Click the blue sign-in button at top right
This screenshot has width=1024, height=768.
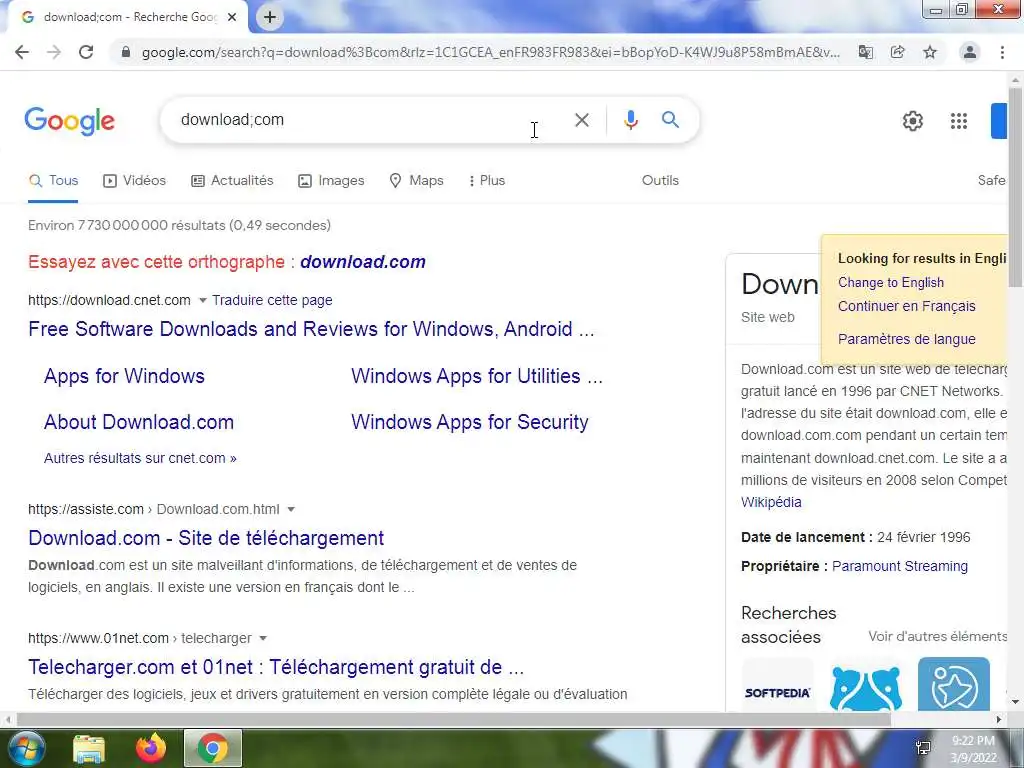999,121
